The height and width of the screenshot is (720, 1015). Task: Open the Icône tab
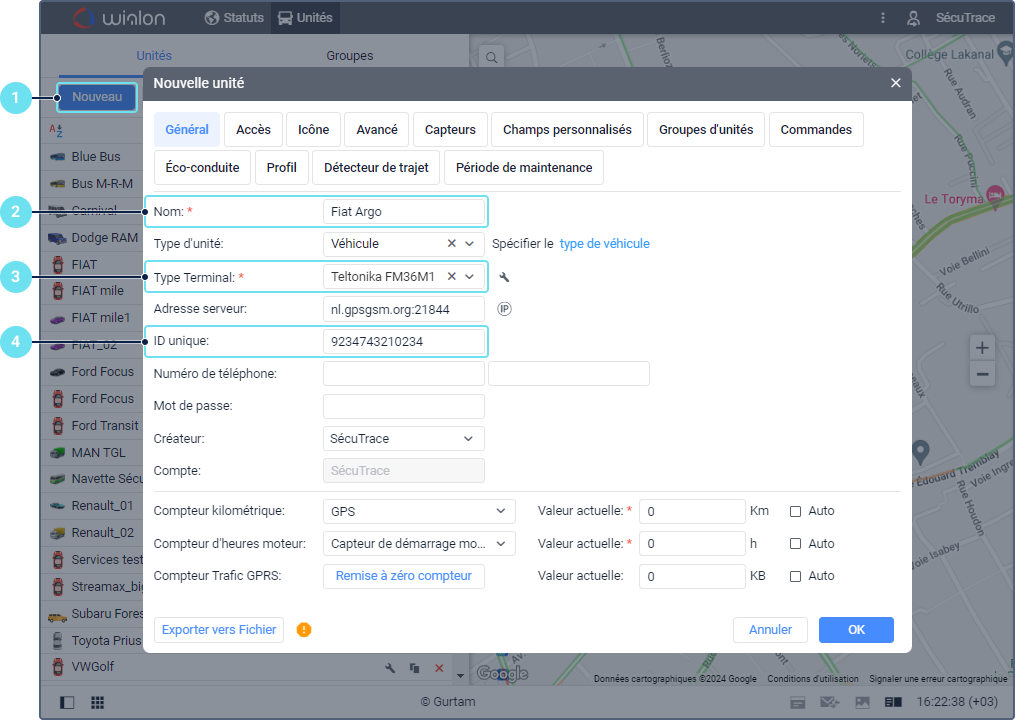point(313,129)
